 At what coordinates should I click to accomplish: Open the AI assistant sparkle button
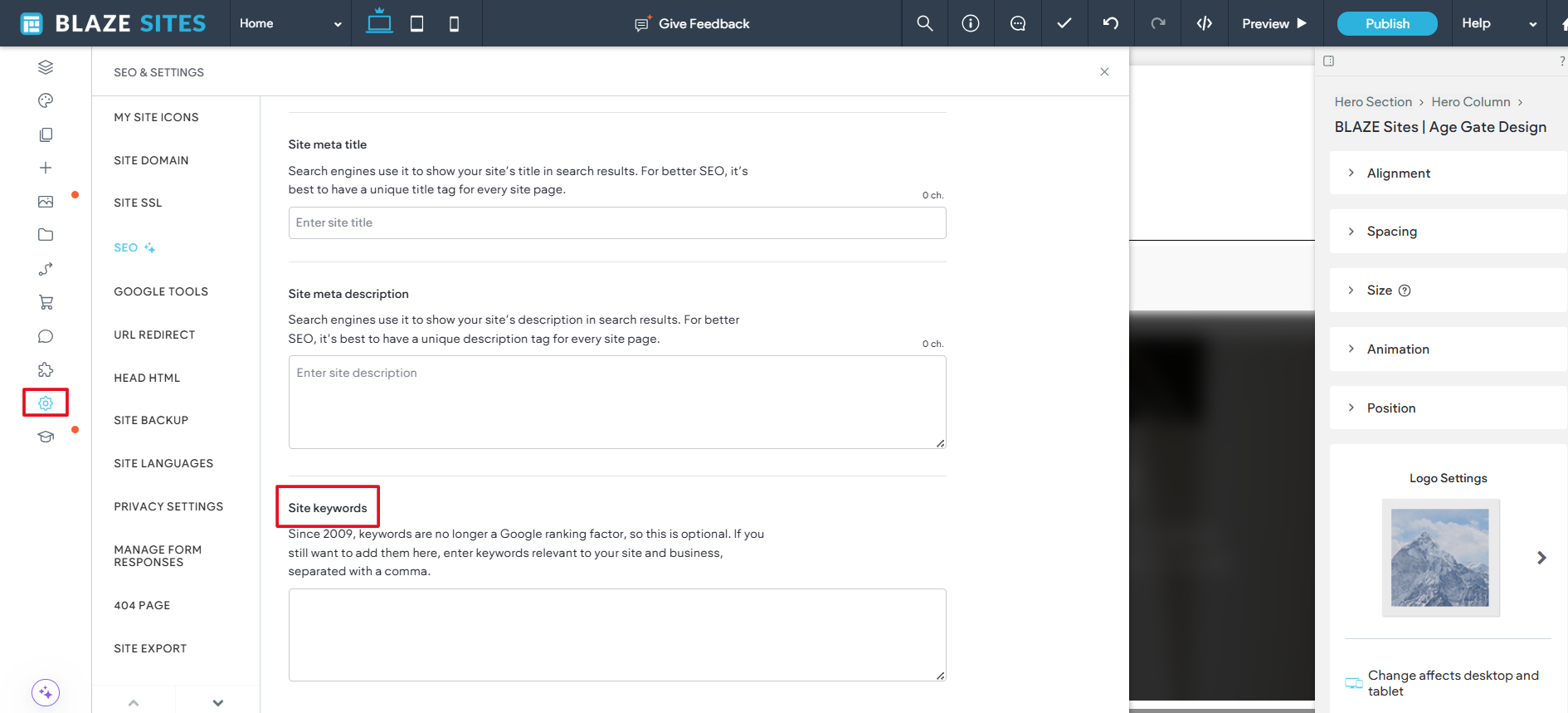coord(46,692)
